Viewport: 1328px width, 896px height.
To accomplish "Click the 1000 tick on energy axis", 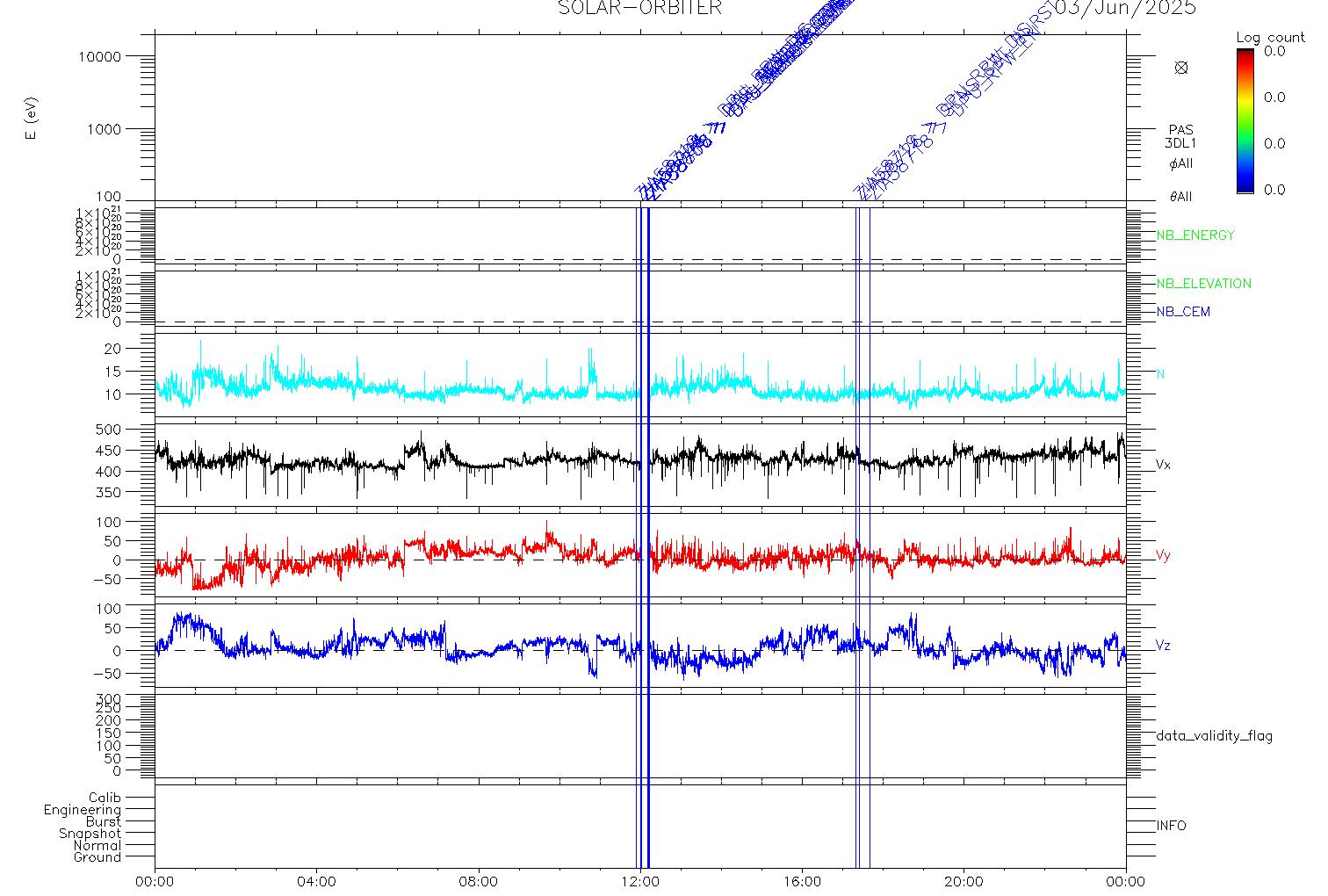I will pos(104,129).
